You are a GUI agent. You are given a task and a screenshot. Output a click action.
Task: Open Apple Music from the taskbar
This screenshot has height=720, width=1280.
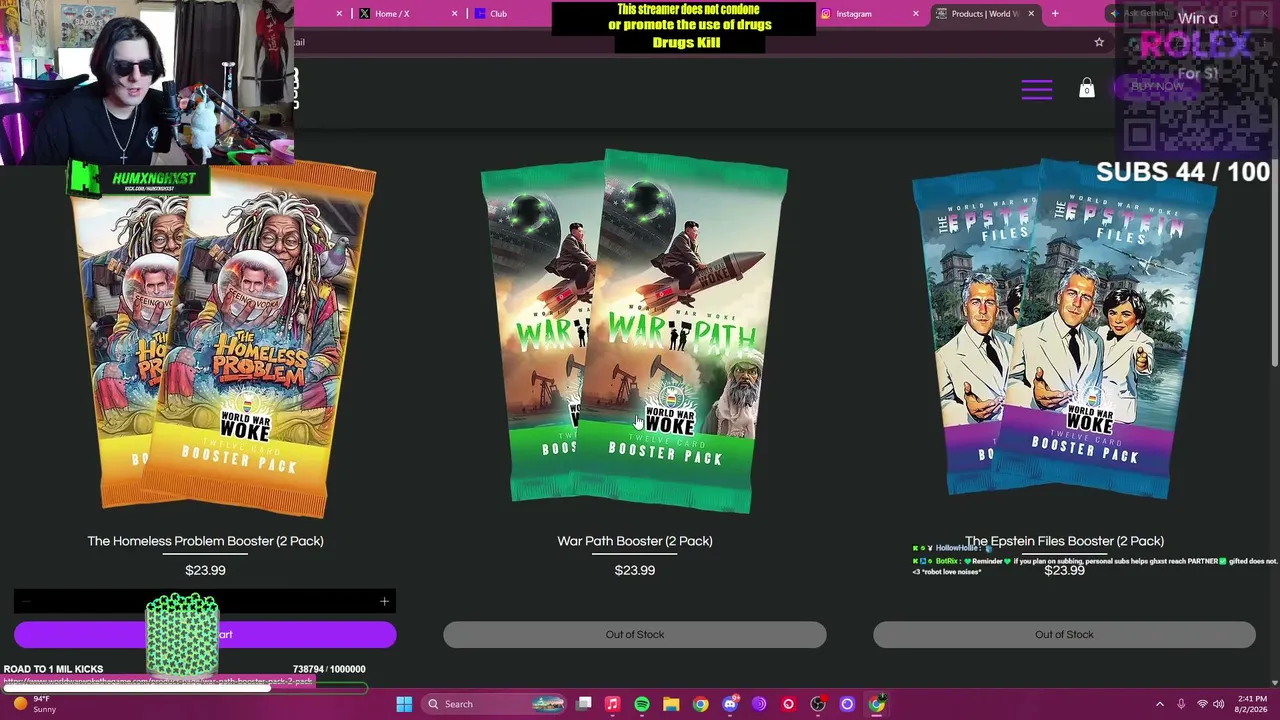[613, 704]
